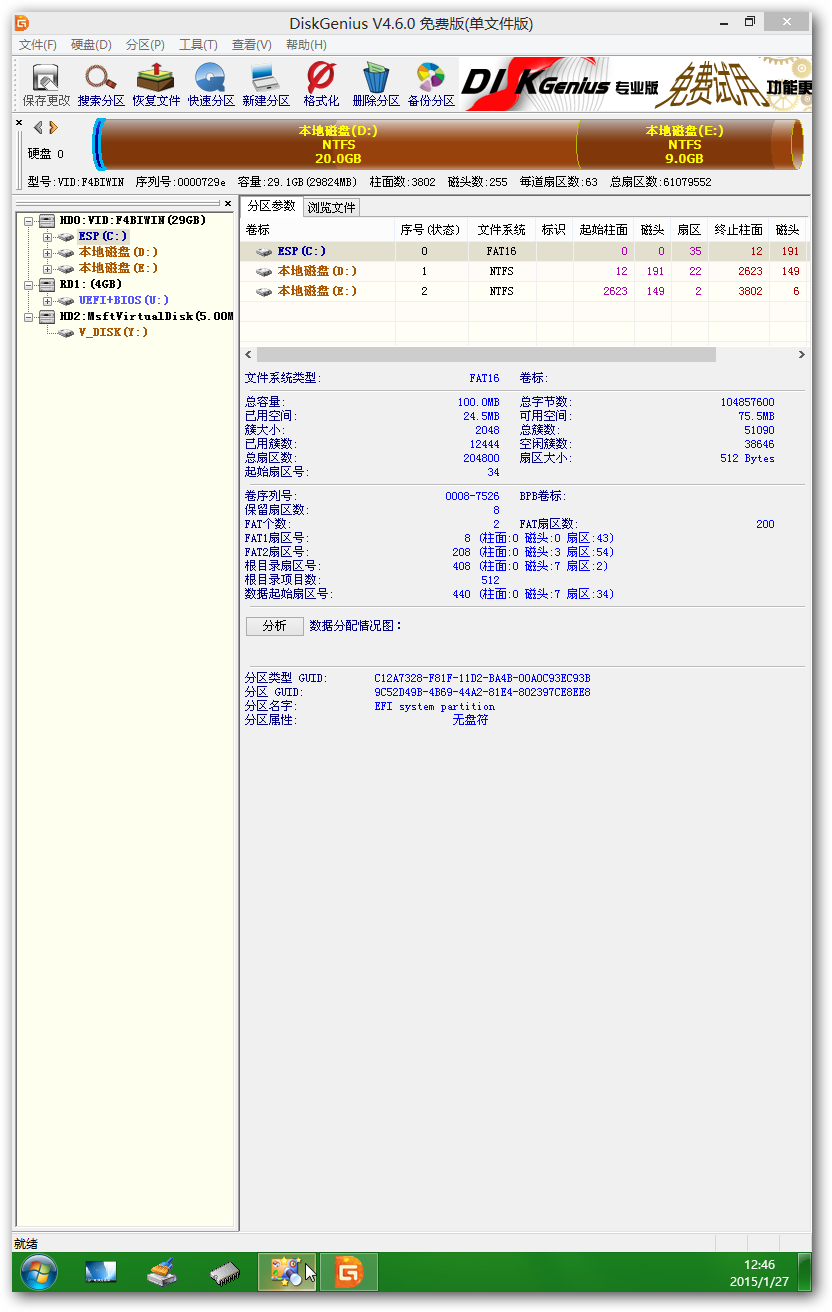Expand the ESP(C:) tree node
The image size is (832, 1312).
(48, 236)
